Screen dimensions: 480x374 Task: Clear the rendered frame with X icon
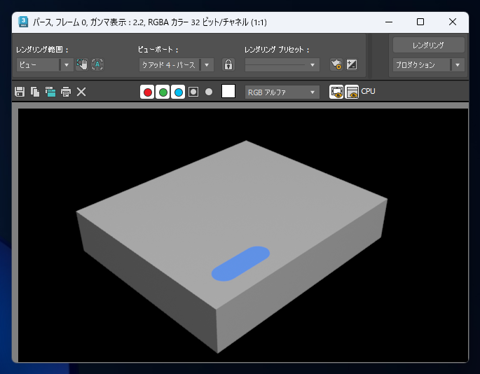(81, 92)
